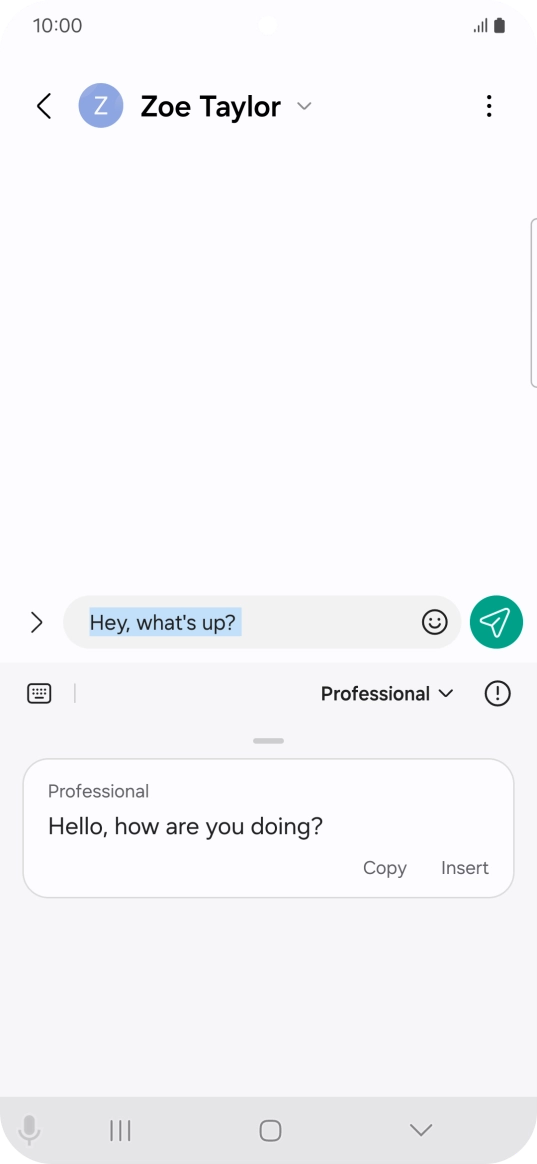Select the "Hello, how are you doing?" suggestion card
The width and height of the screenshot is (537, 1164).
pos(268,828)
